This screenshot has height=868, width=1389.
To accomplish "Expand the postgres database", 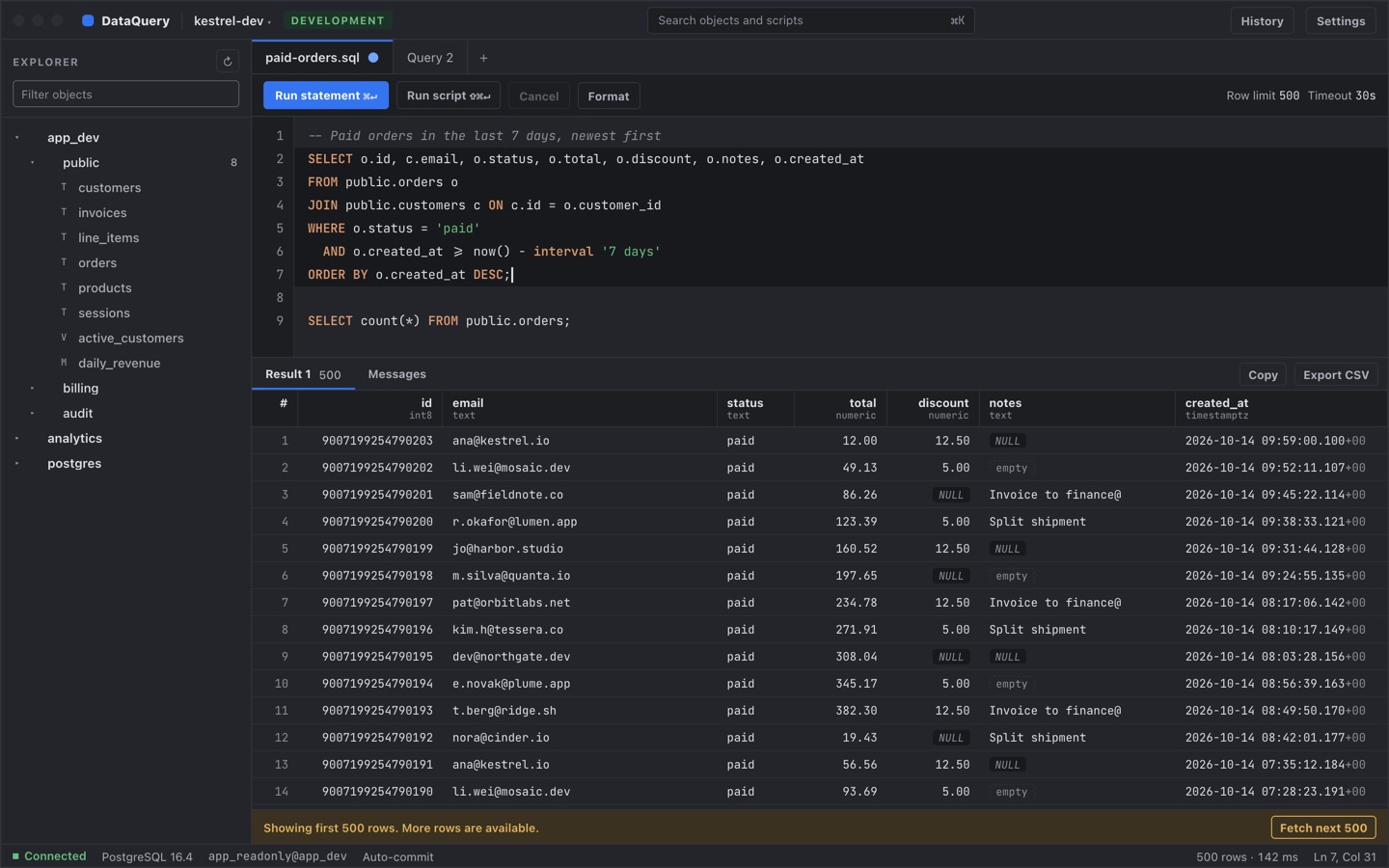I will 17,463.
